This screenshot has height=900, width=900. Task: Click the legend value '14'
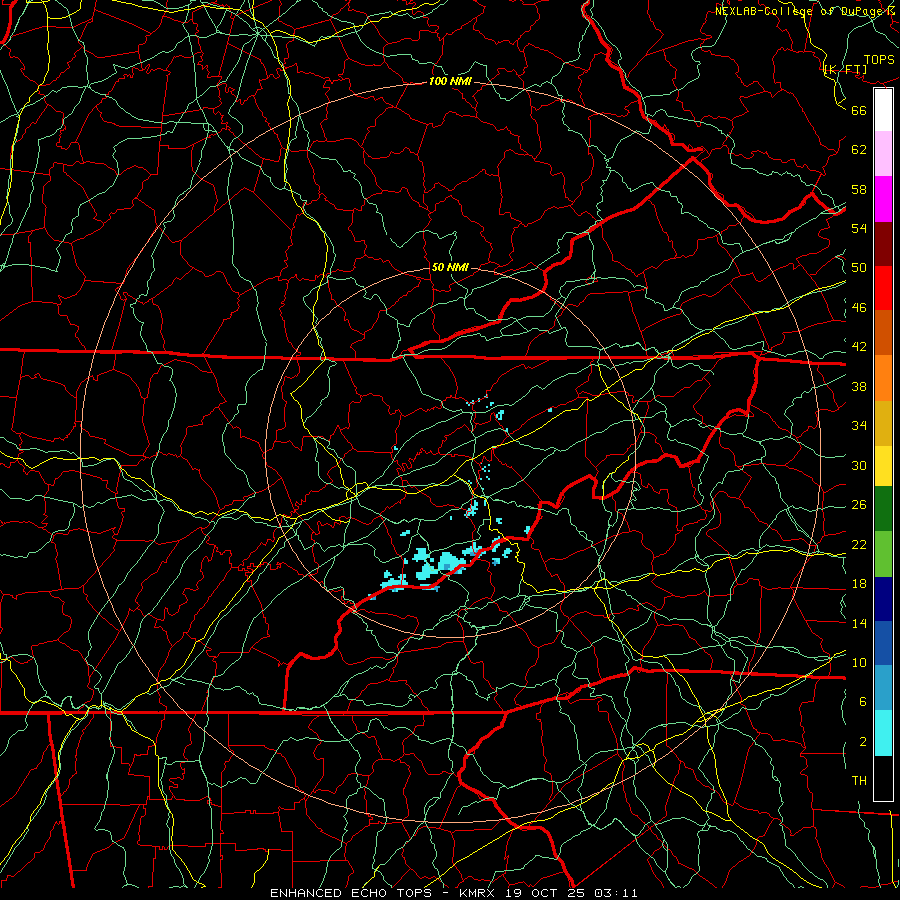click(859, 623)
